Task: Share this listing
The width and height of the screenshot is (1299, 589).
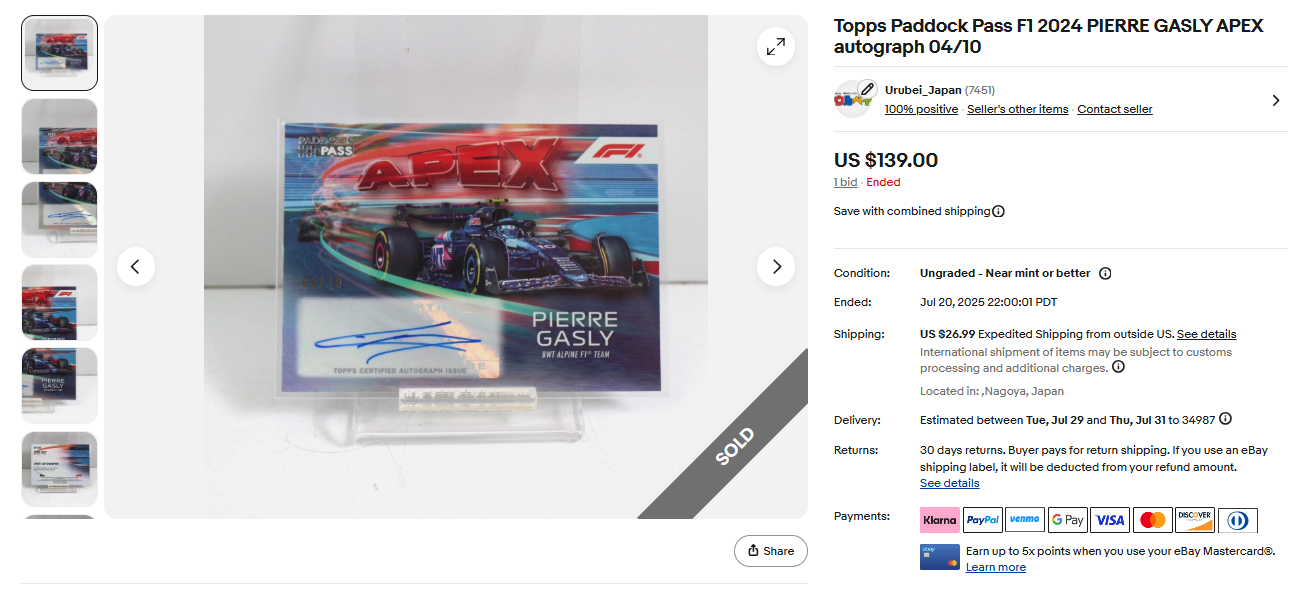Action: pos(771,551)
